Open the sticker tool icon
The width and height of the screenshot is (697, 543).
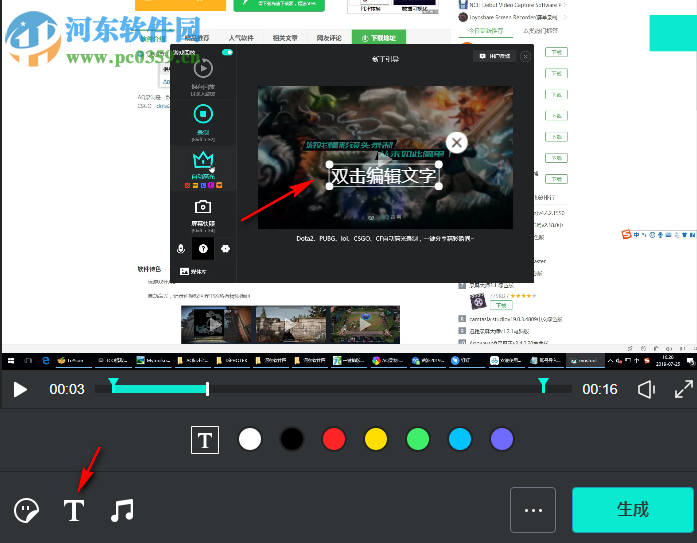(x=27, y=511)
